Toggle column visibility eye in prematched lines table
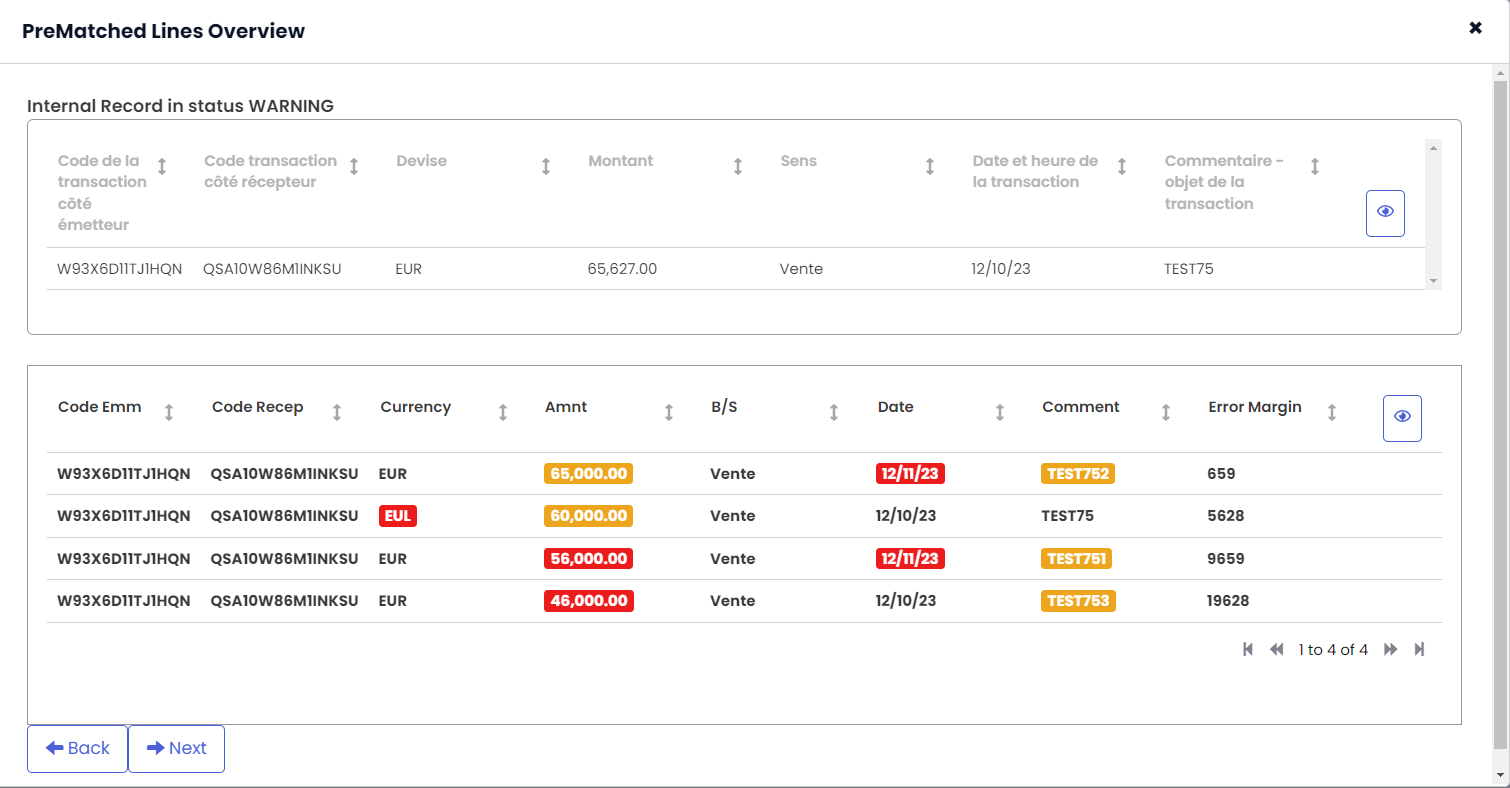The height and width of the screenshot is (788, 1510). pyautogui.click(x=1402, y=418)
